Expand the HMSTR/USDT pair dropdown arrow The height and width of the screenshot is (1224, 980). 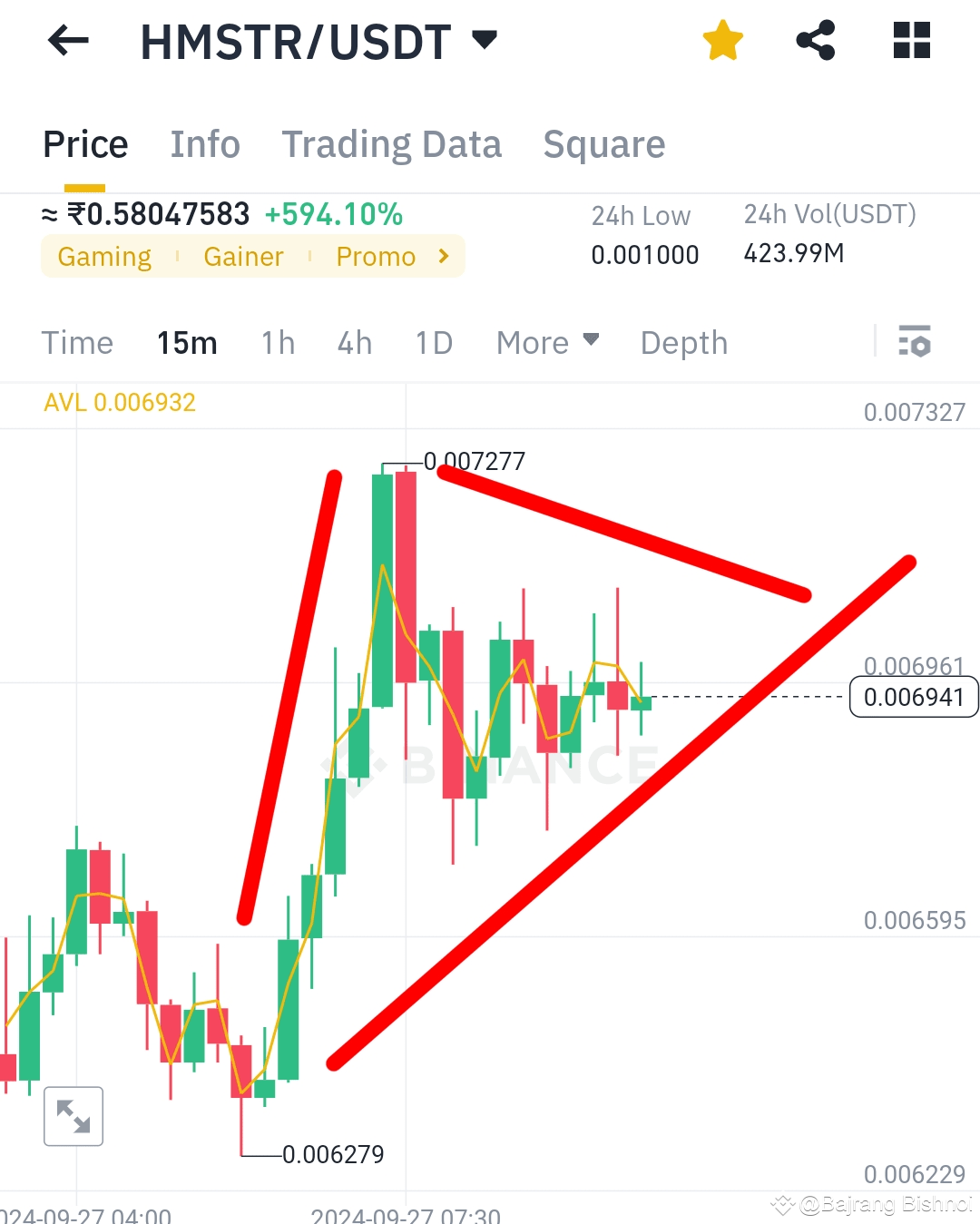(485, 40)
